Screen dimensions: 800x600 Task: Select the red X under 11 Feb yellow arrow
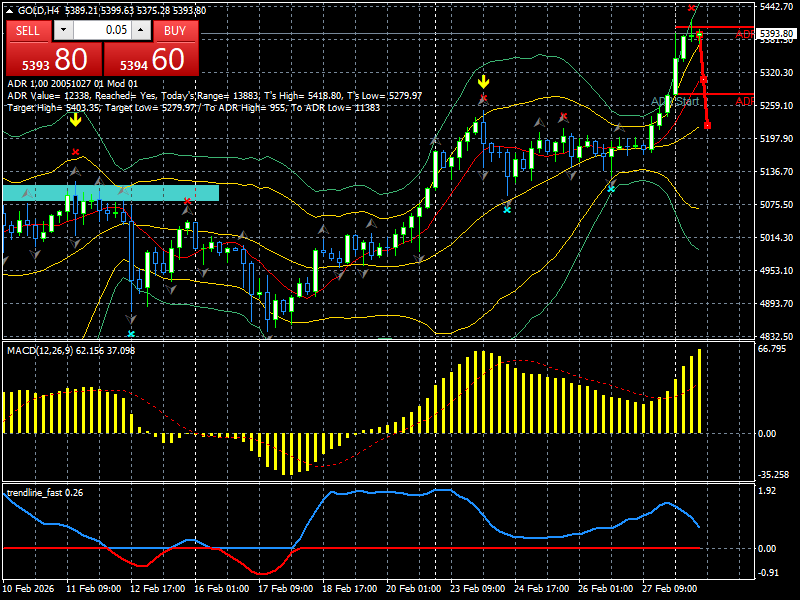pyautogui.click(x=76, y=152)
